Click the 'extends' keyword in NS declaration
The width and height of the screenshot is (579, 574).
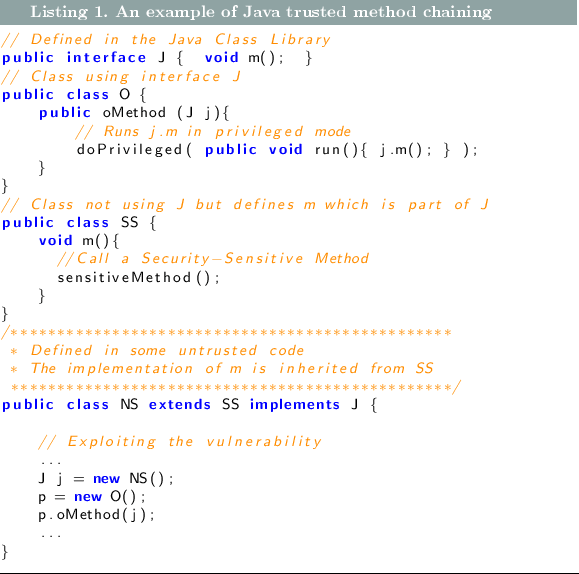[x=179, y=404]
